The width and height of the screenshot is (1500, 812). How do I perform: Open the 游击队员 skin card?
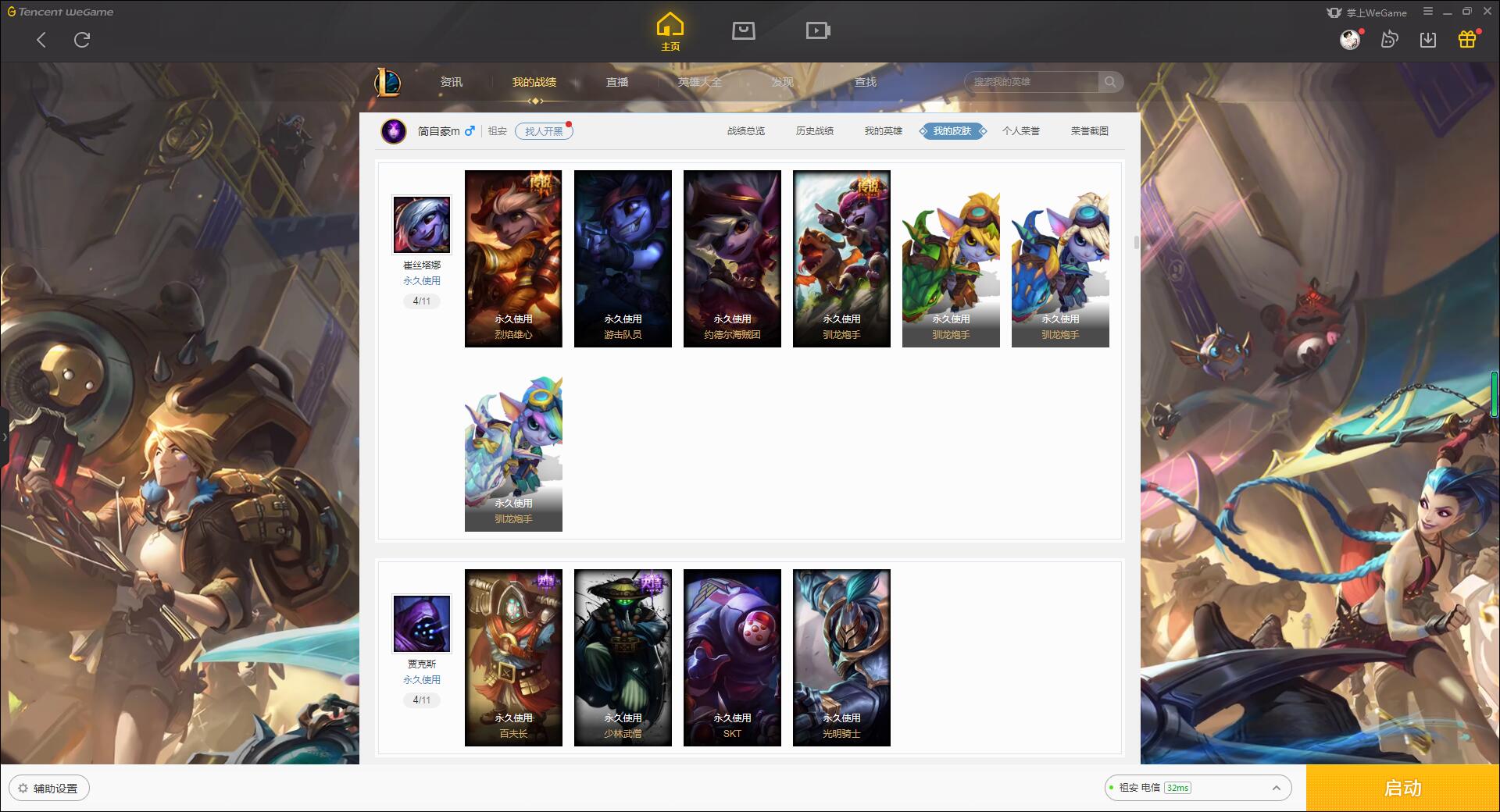(x=623, y=258)
